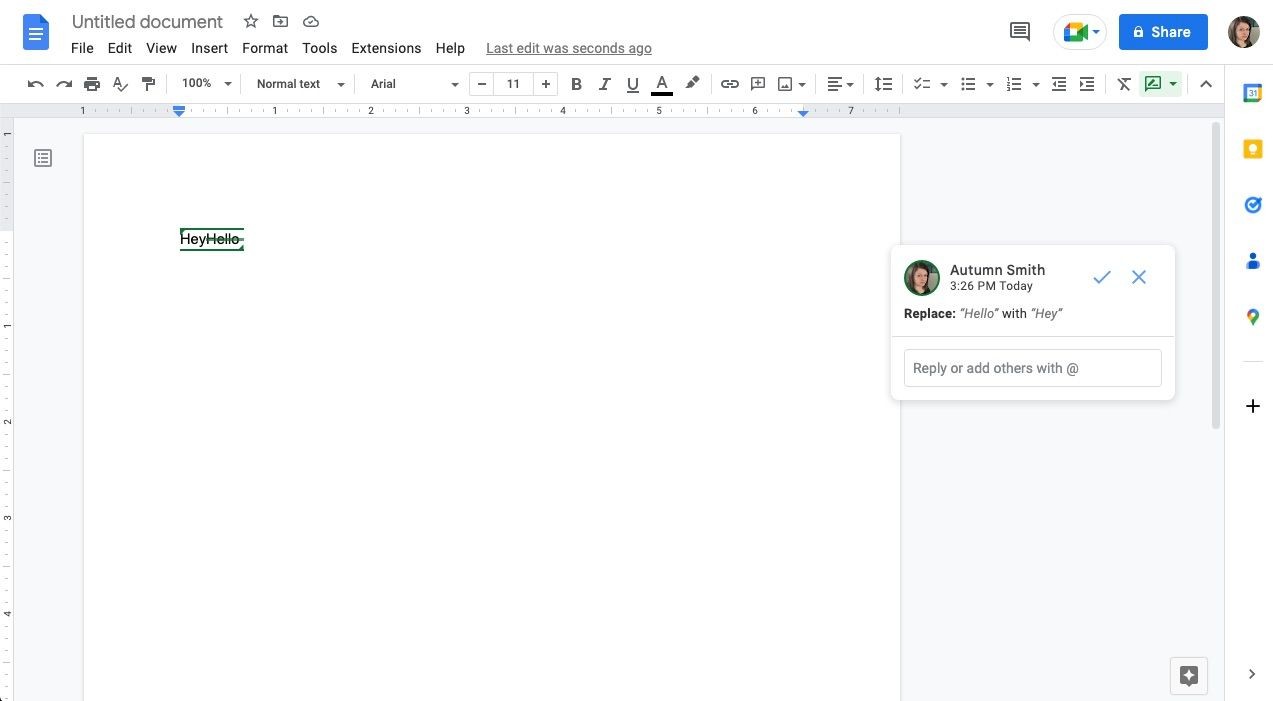Open Google Tasks side panel
The image size is (1273, 701).
point(1252,205)
